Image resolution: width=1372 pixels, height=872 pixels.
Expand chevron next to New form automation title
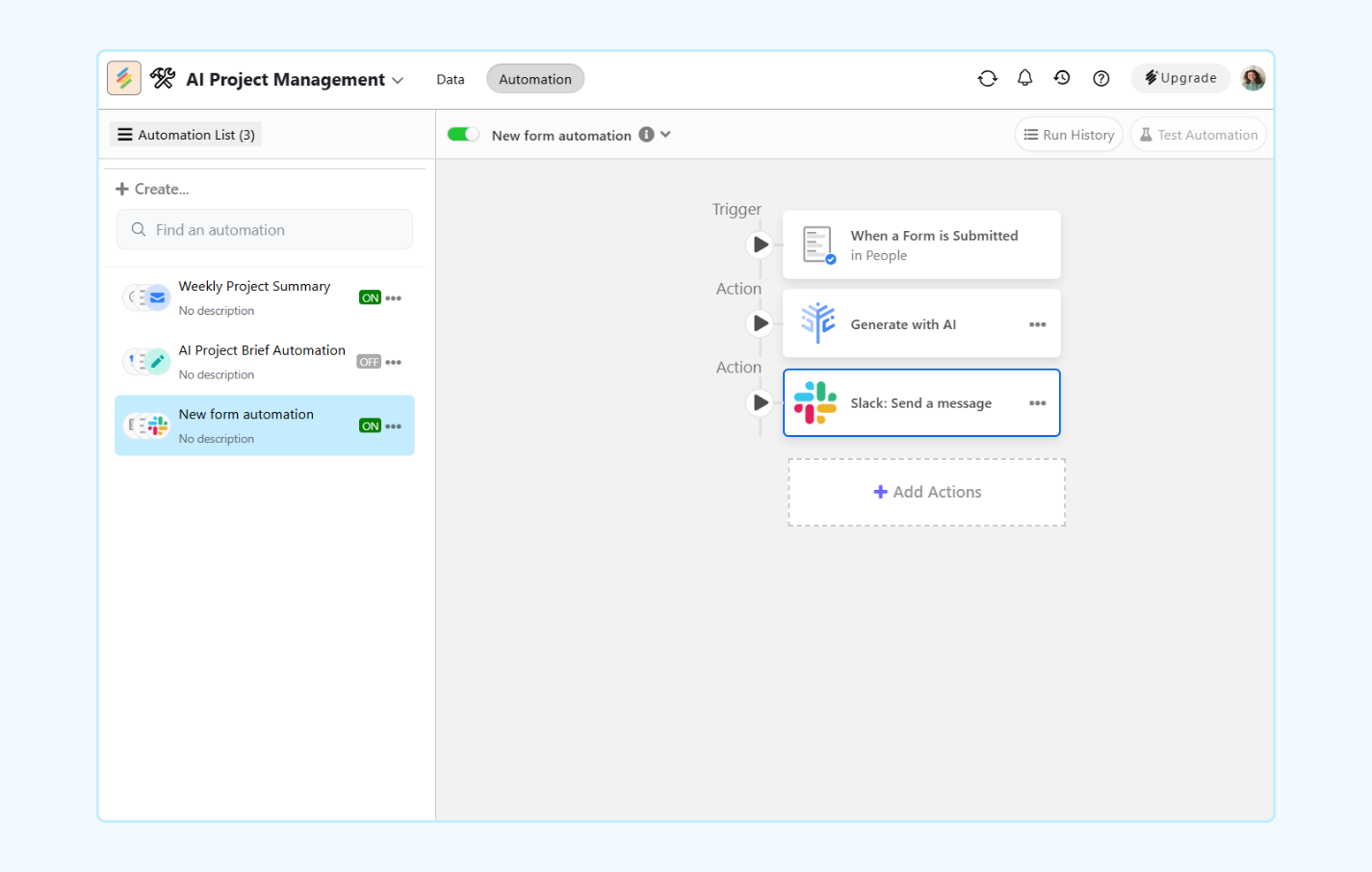(x=665, y=135)
